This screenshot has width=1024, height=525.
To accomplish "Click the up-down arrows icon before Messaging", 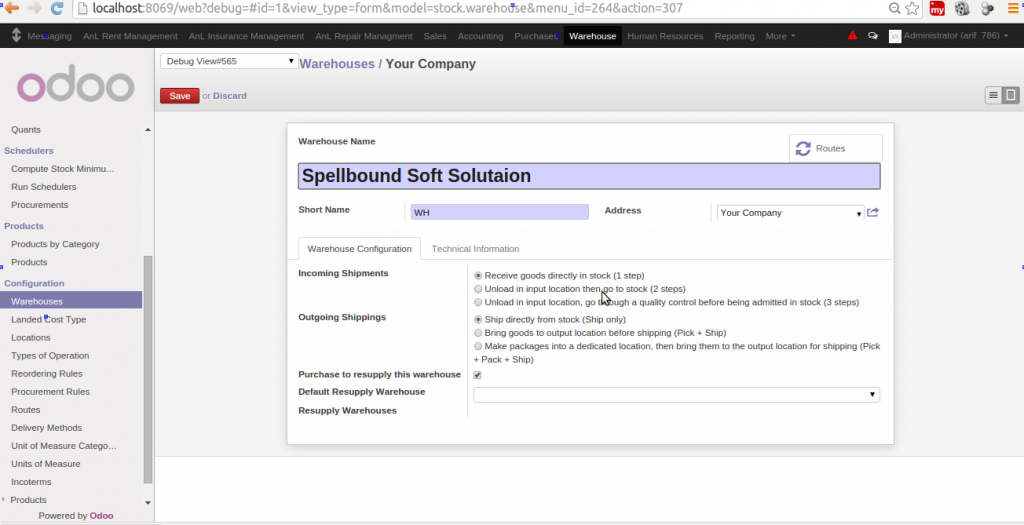I will pos(17,36).
